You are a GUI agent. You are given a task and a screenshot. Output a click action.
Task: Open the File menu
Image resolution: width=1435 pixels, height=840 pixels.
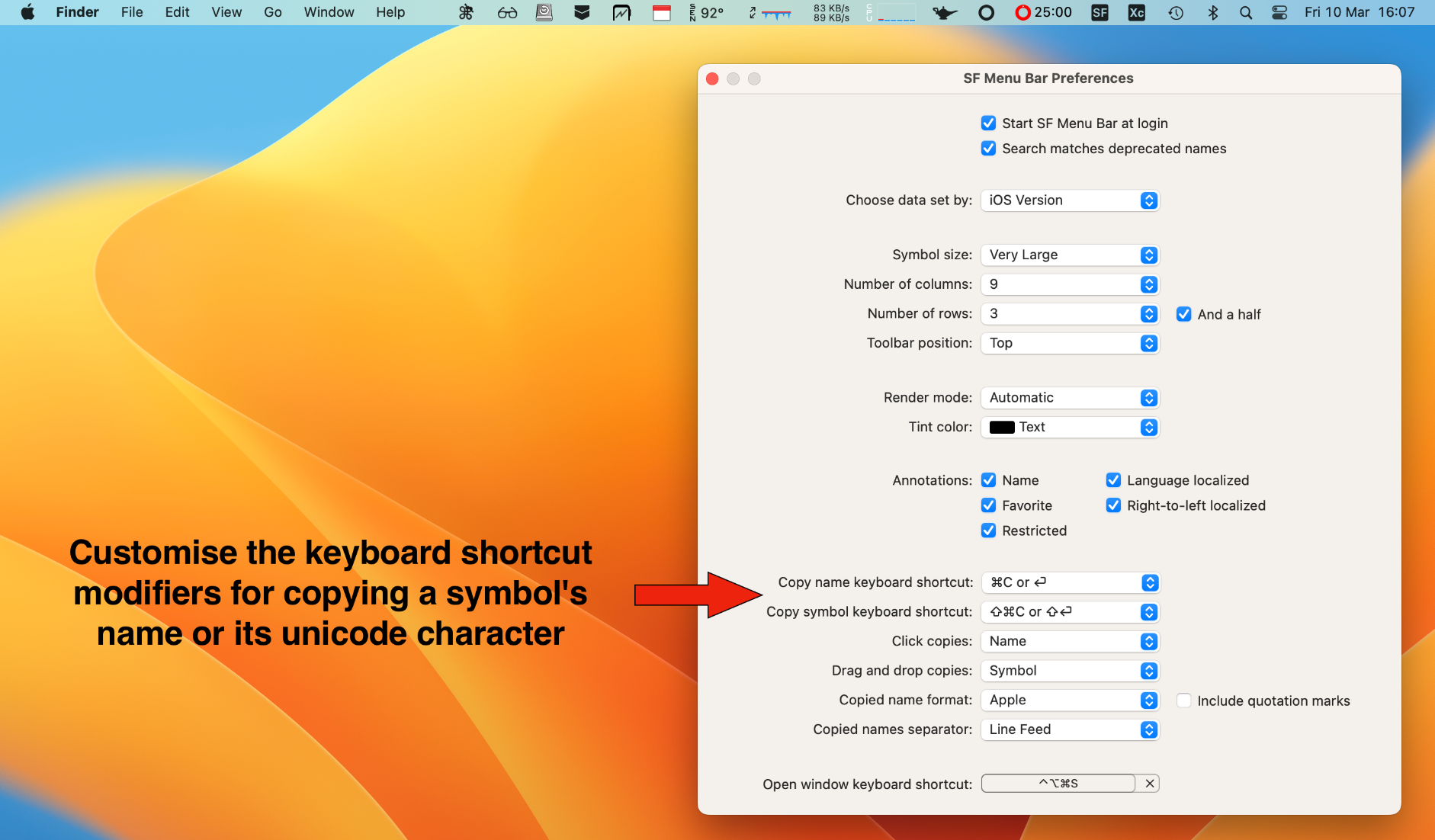pyautogui.click(x=132, y=12)
